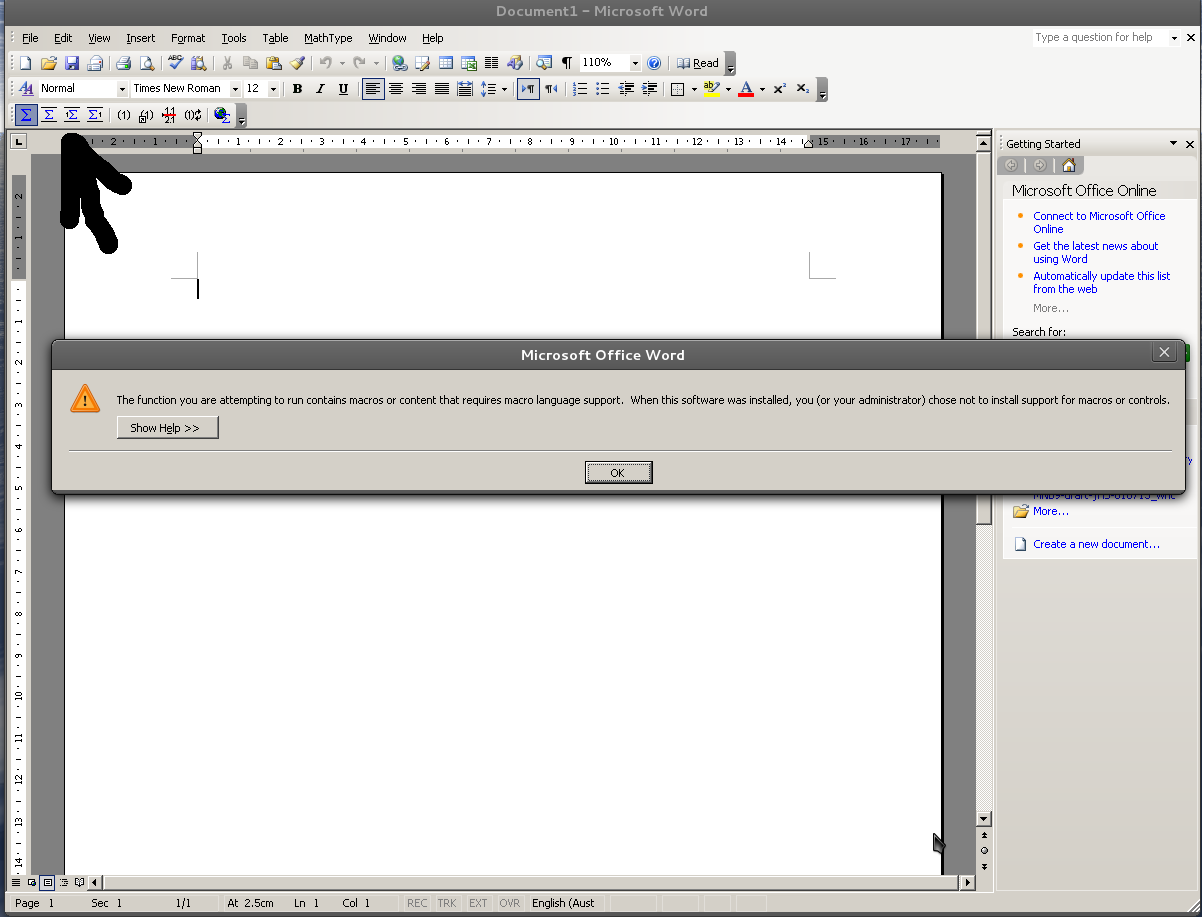The image size is (1202, 917).
Task: Expand the Line Spacing dropdown arrow
Action: [x=504, y=89]
